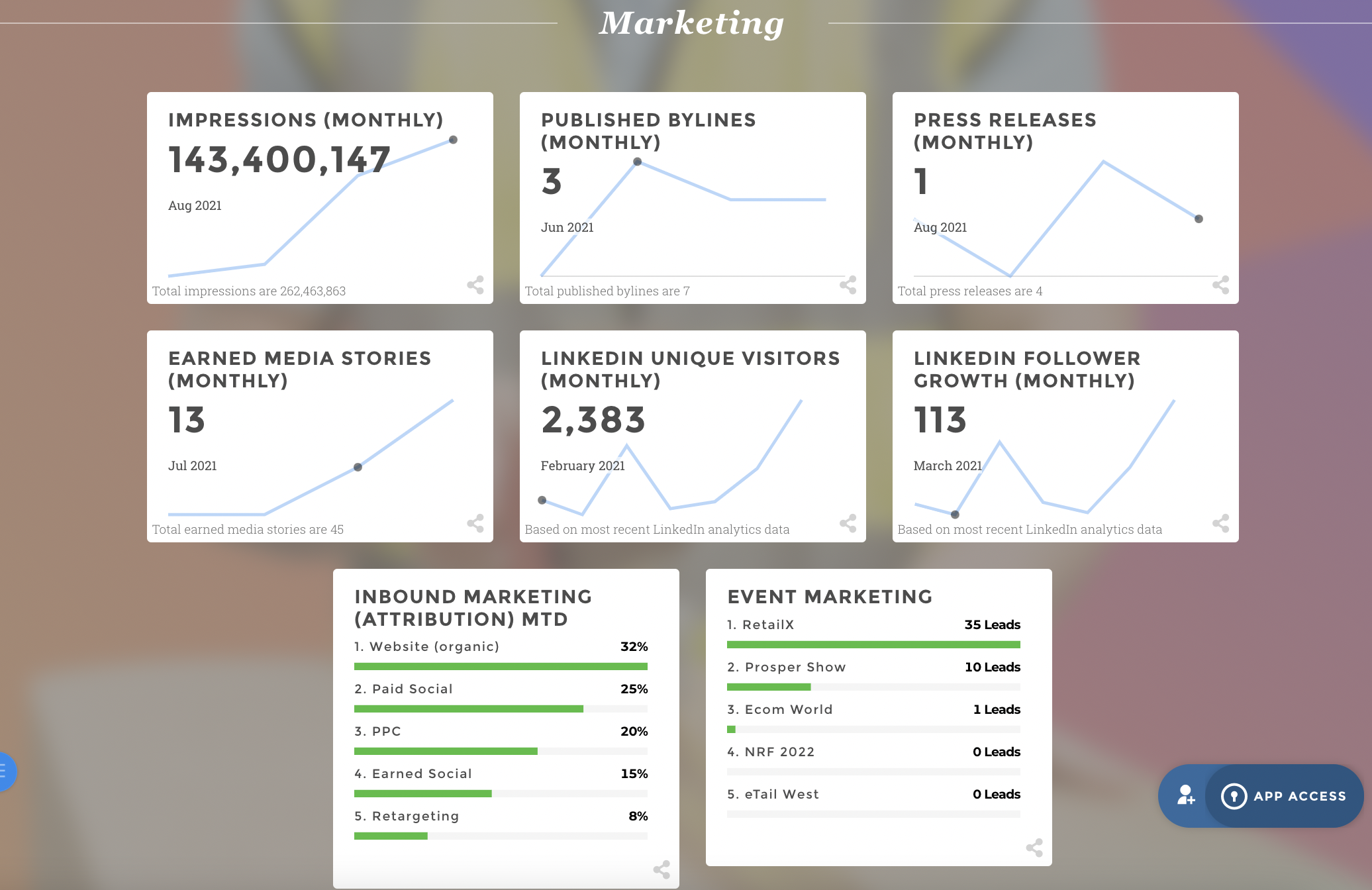Screen dimensions: 1372x890
Task: Share the Impressions (Monthly) card
Action: pyautogui.click(x=475, y=285)
